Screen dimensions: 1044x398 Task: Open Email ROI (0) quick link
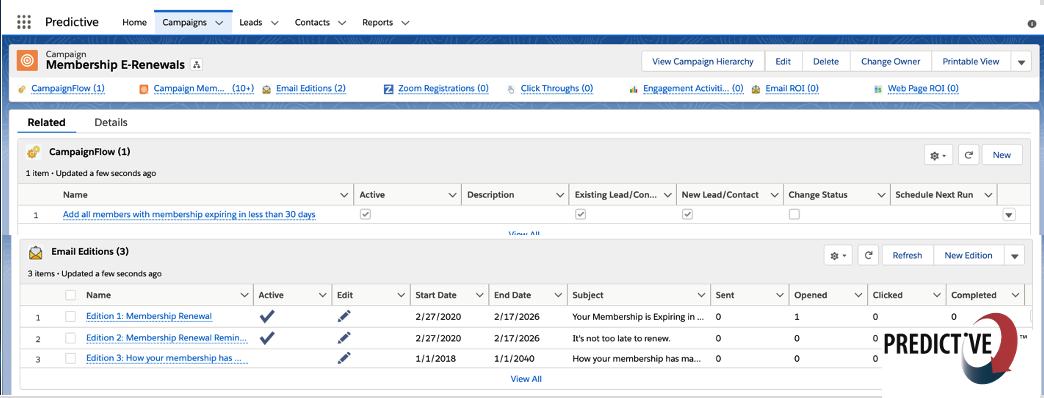(792, 89)
